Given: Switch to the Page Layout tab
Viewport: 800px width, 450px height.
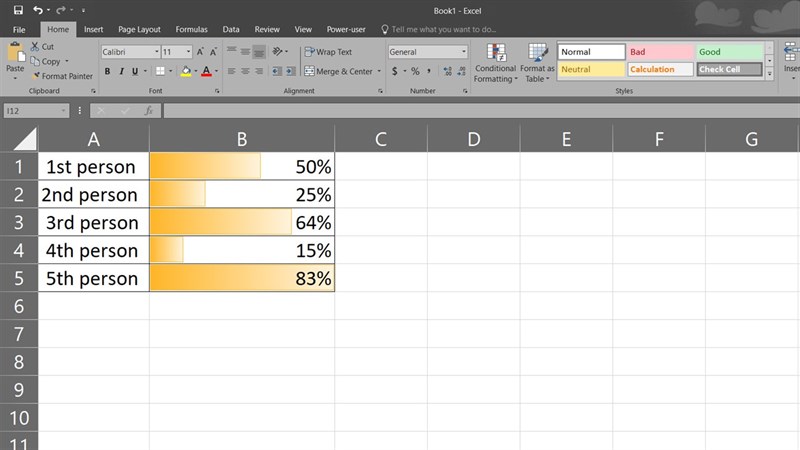Looking at the screenshot, I should coord(139,30).
